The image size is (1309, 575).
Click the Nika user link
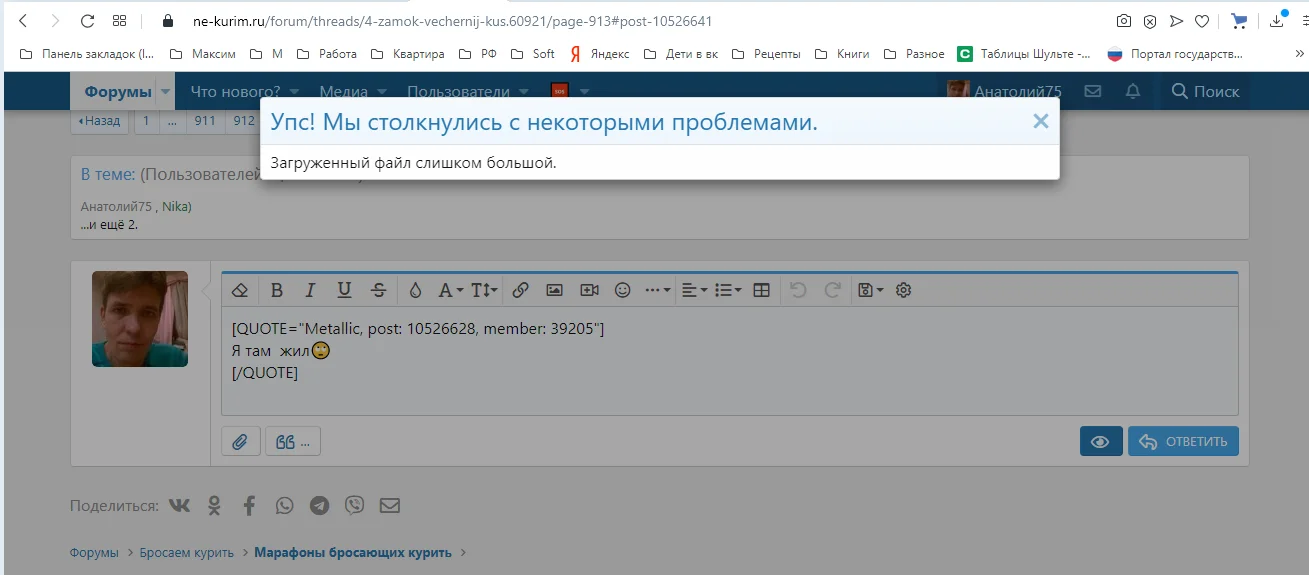pos(175,207)
